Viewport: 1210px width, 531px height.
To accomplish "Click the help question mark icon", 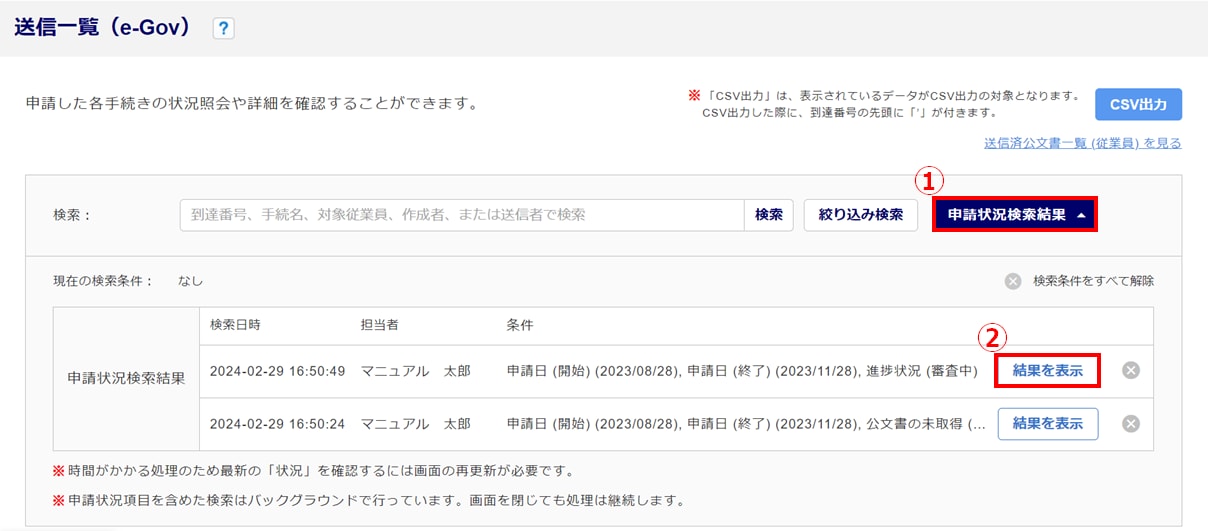I will pos(223,29).
